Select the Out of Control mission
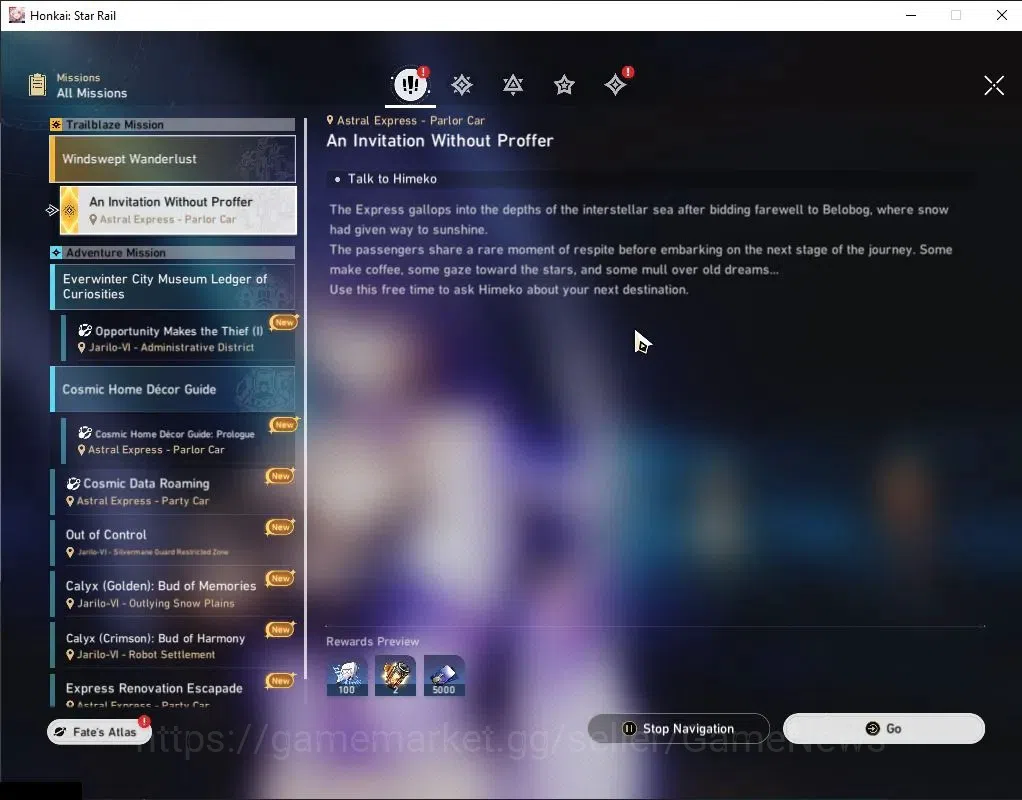 click(x=173, y=542)
